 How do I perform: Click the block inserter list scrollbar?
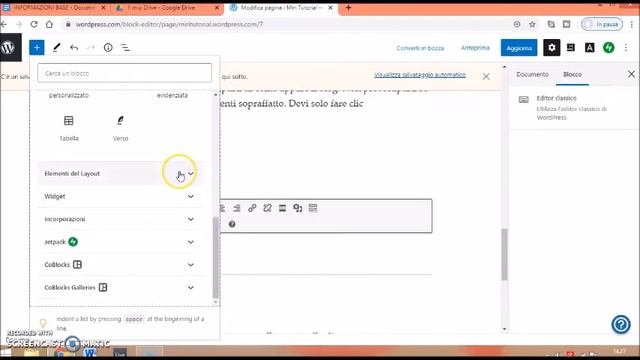tap(216, 257)
